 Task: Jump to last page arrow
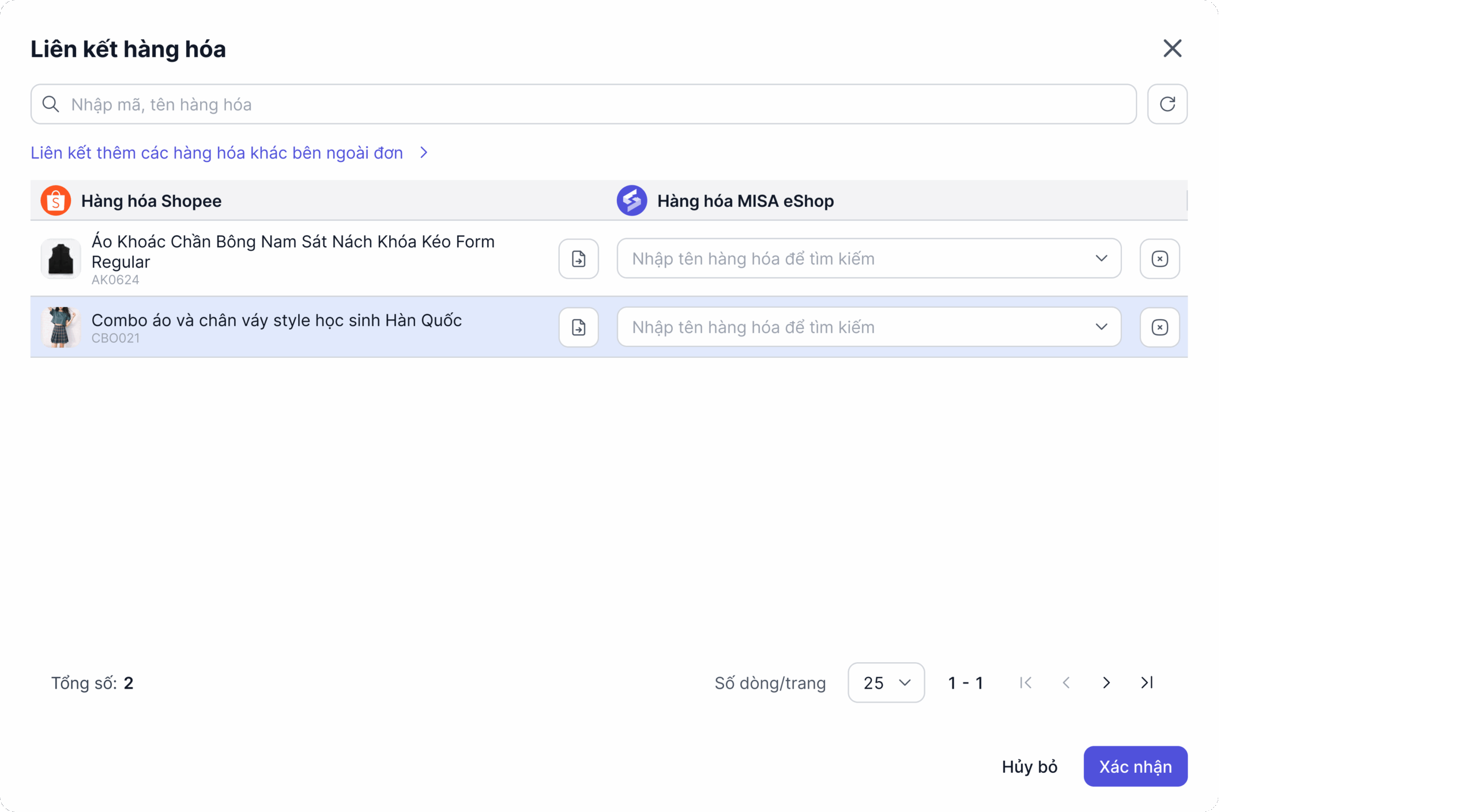1147,683
